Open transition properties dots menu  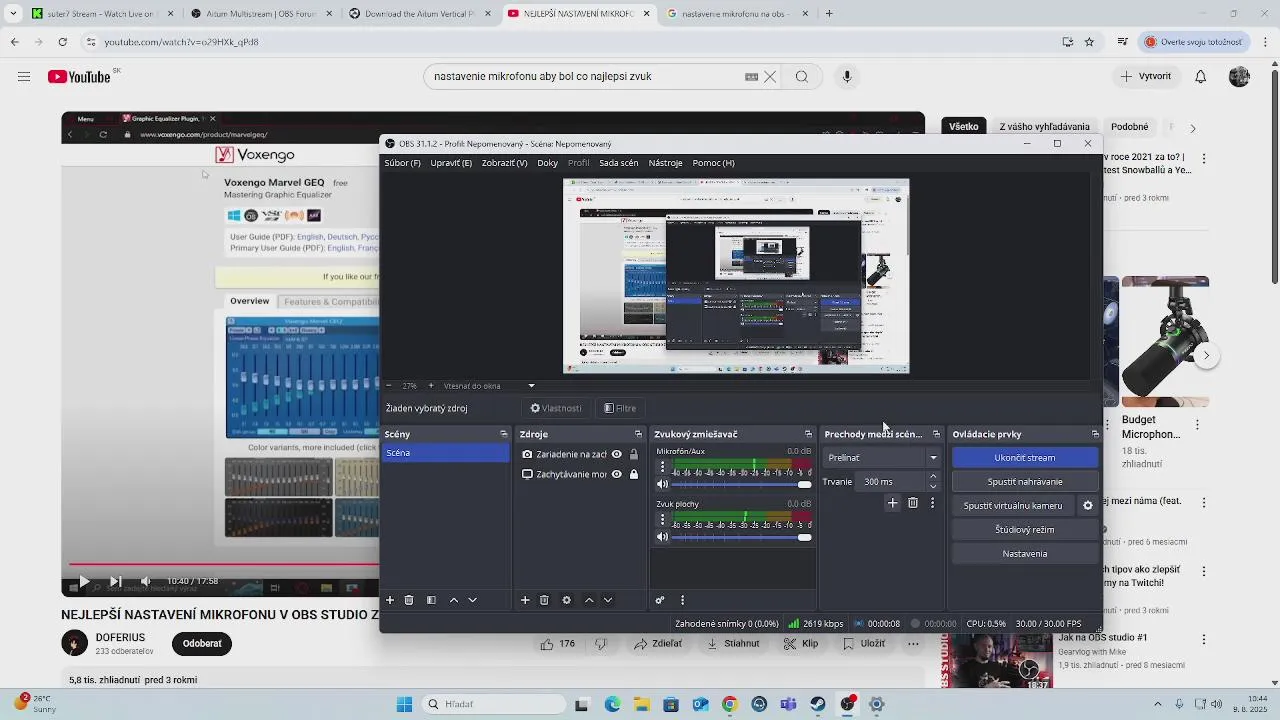click(x=932, y=503)
